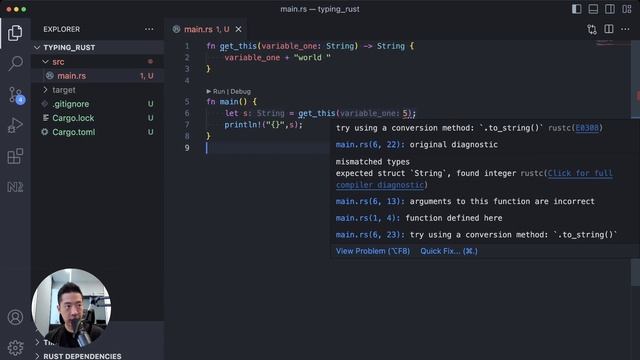Split the editor right

tap(609, 29)
